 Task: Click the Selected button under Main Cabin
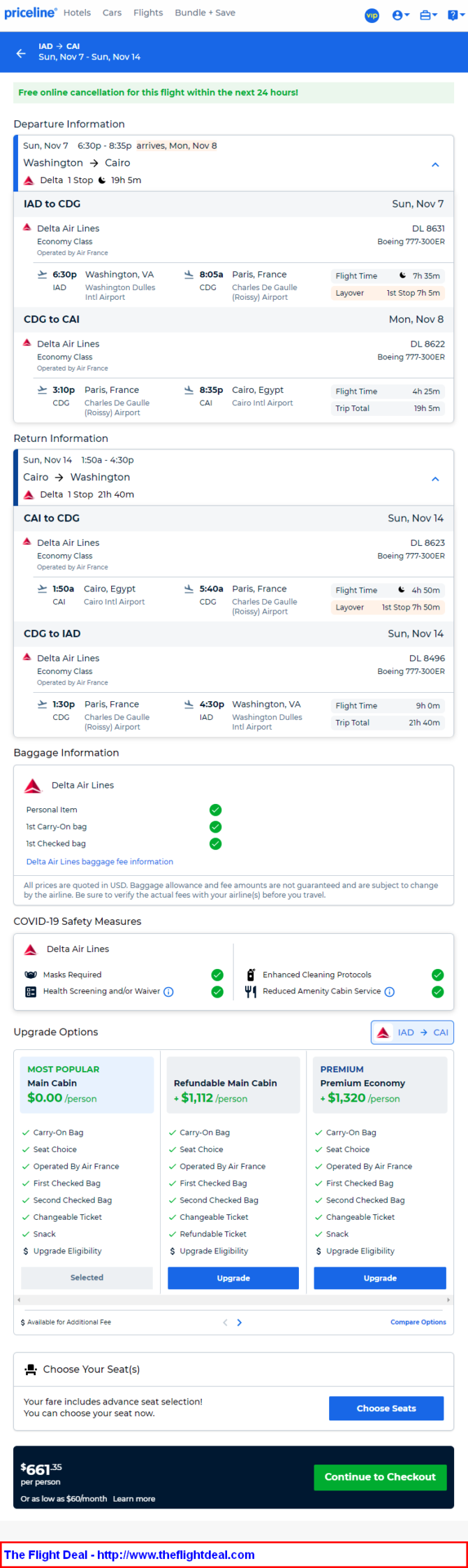tap(87, 1278)
